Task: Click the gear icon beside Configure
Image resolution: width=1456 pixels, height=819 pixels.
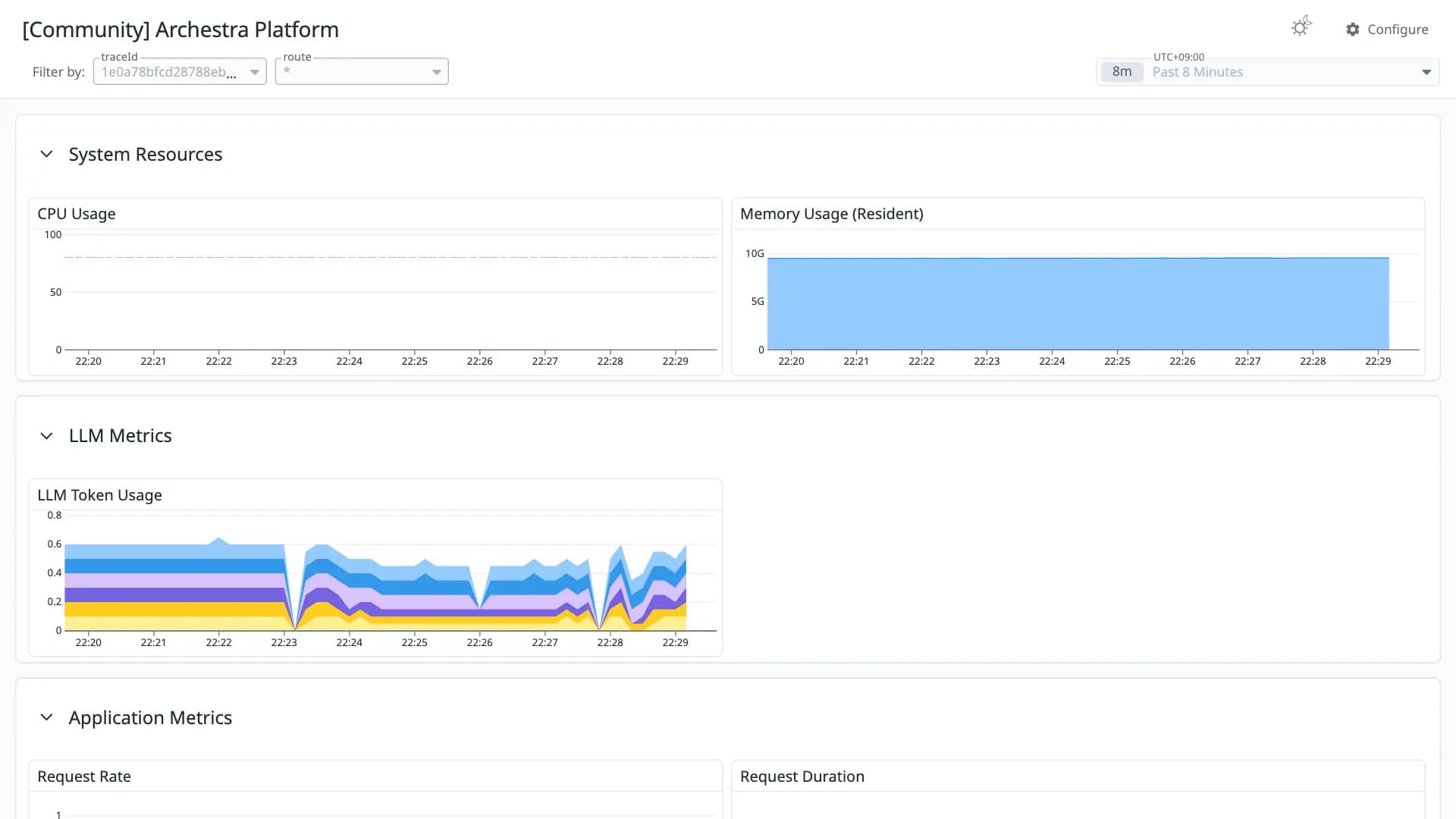Action: (1353, 29)
